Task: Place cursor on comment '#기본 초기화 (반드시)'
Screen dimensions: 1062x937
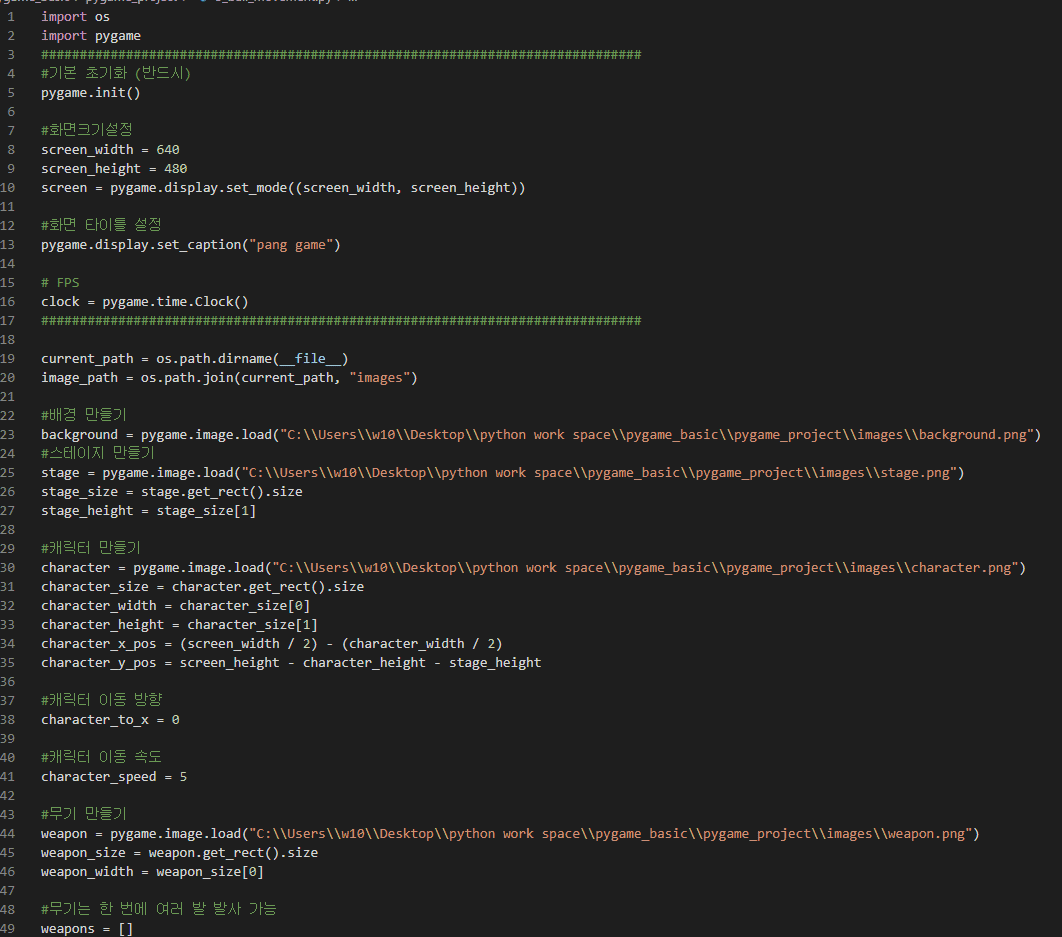Action: coord(116,73)
